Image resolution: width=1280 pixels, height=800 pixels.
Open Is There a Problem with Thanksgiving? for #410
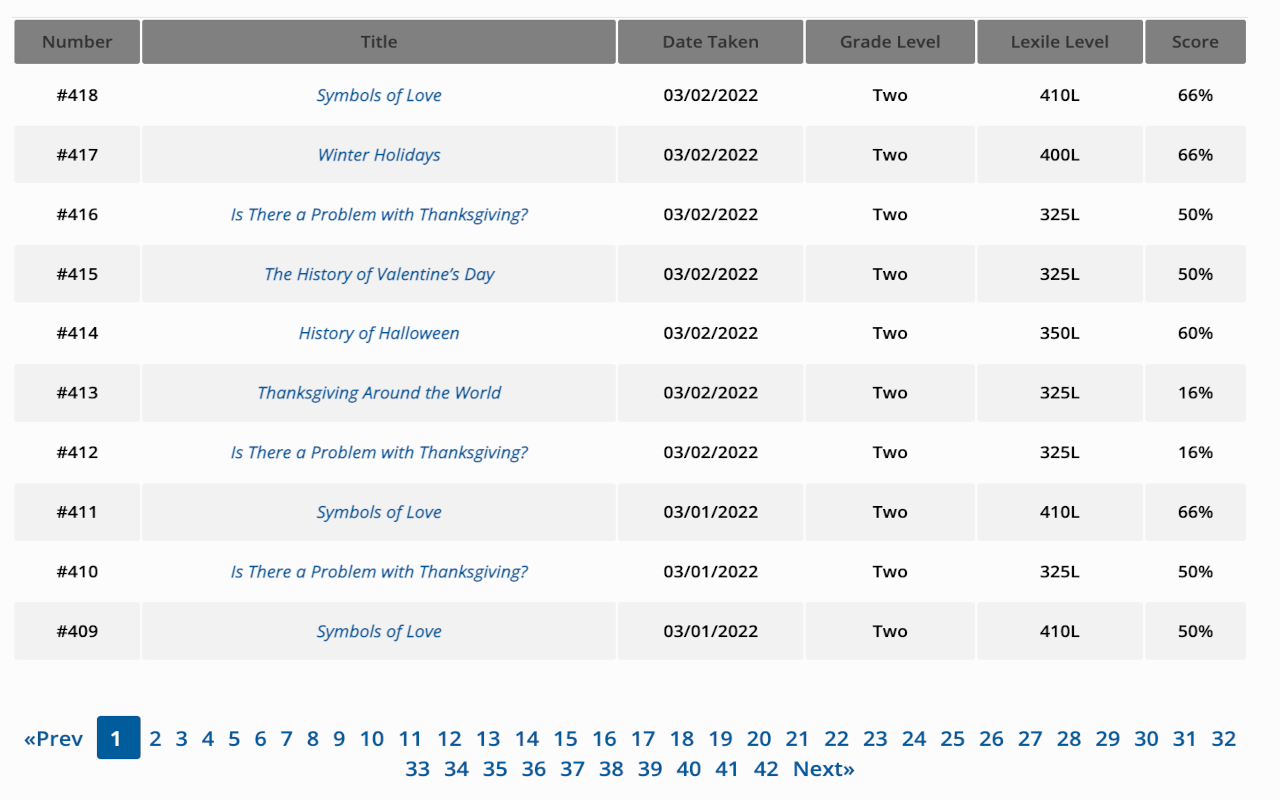point(379,571)
